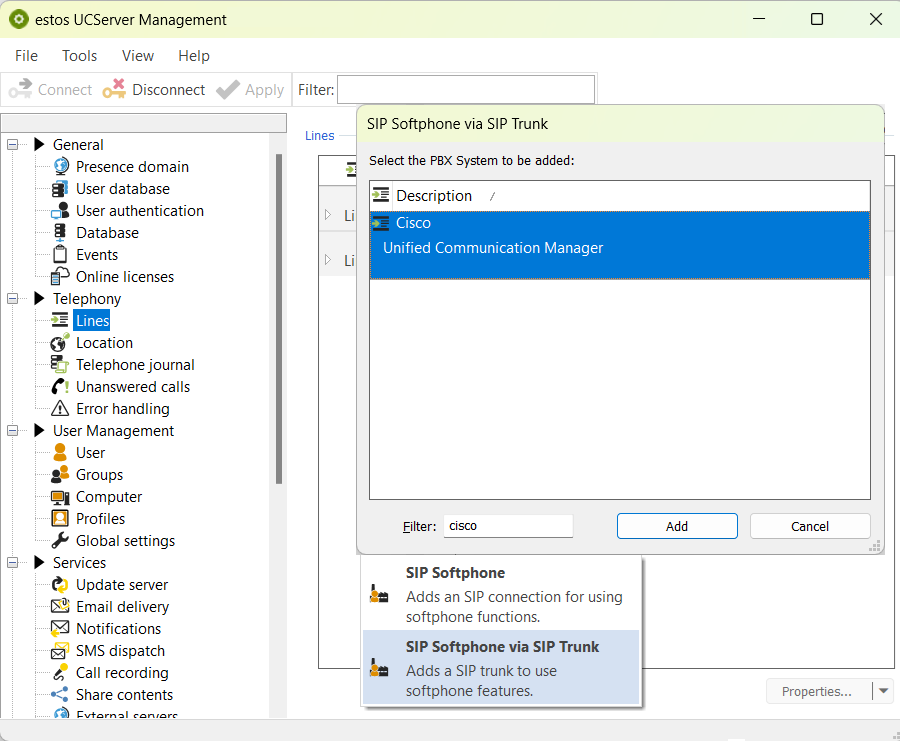Collapse the General tree node
This screenshot has width=900, height=741.
pyautogui.click(x=14, y=145)
